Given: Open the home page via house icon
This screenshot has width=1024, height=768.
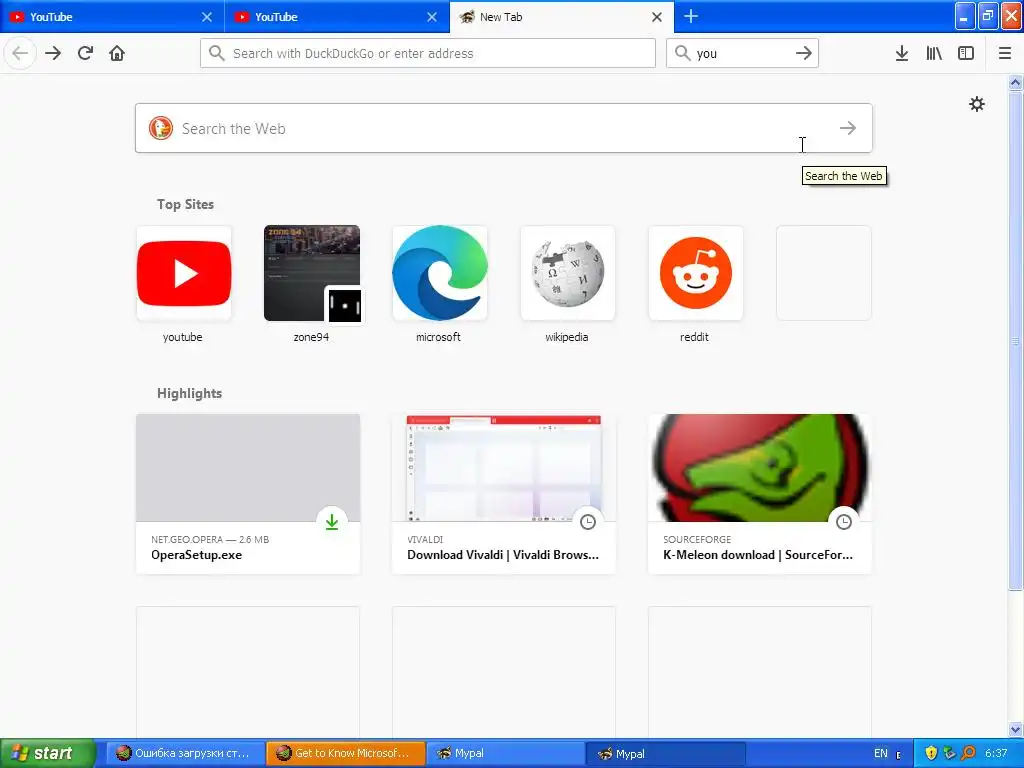Looking at the screenshot, I should pos(117,53).
